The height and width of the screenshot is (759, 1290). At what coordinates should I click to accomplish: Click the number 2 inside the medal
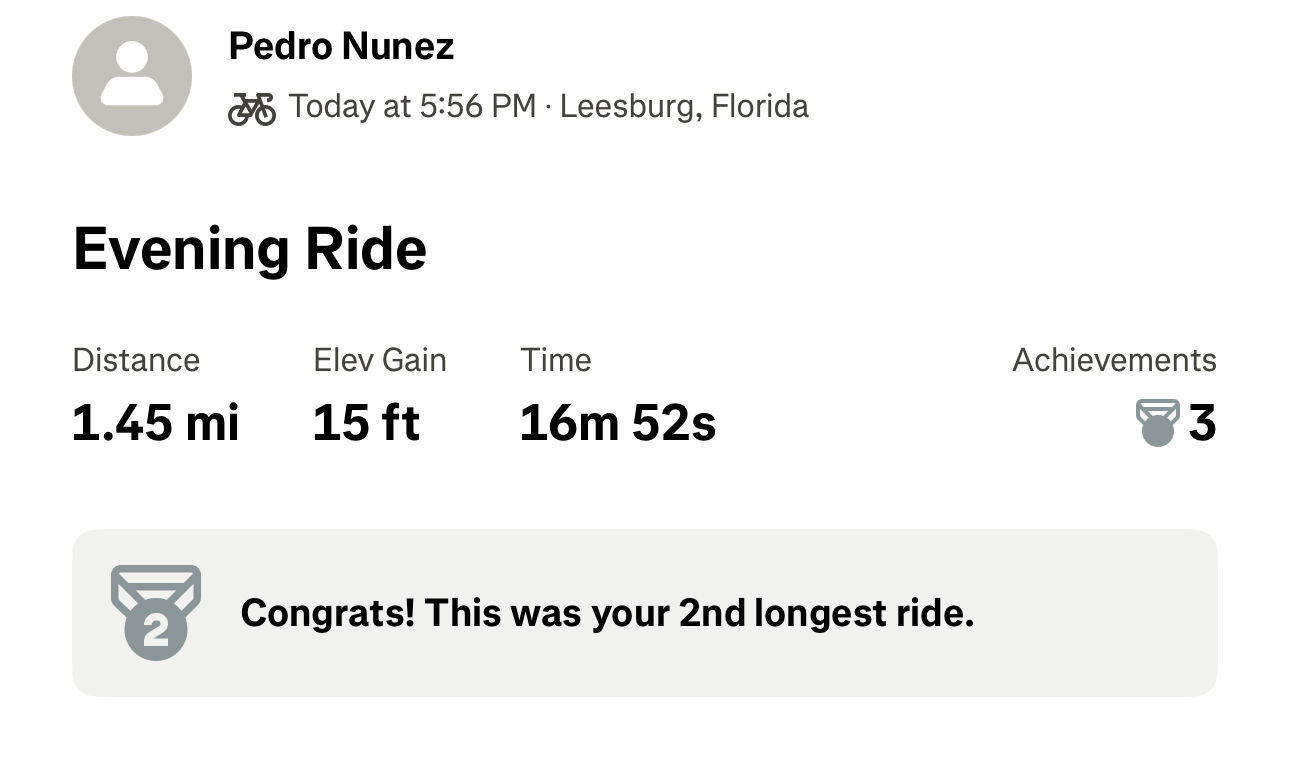(156, 632)
